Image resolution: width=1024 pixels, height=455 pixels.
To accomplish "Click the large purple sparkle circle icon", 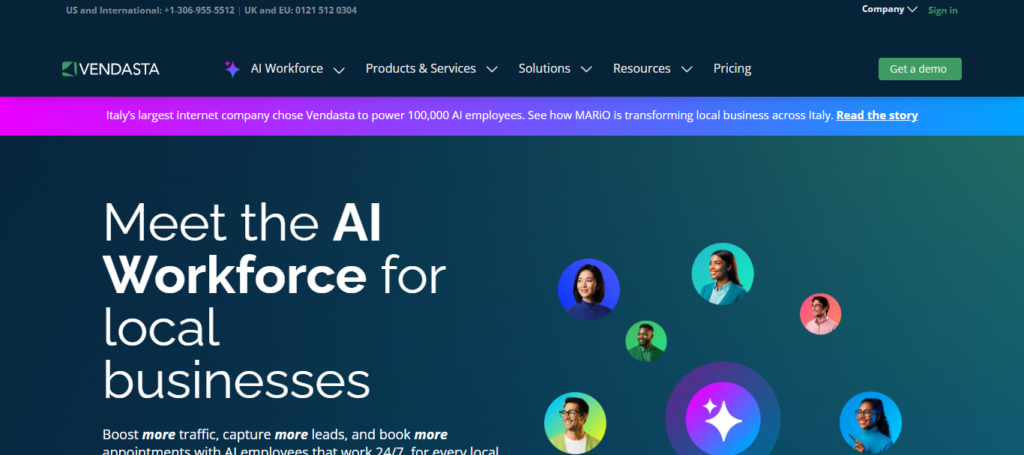I will (723, 418).
